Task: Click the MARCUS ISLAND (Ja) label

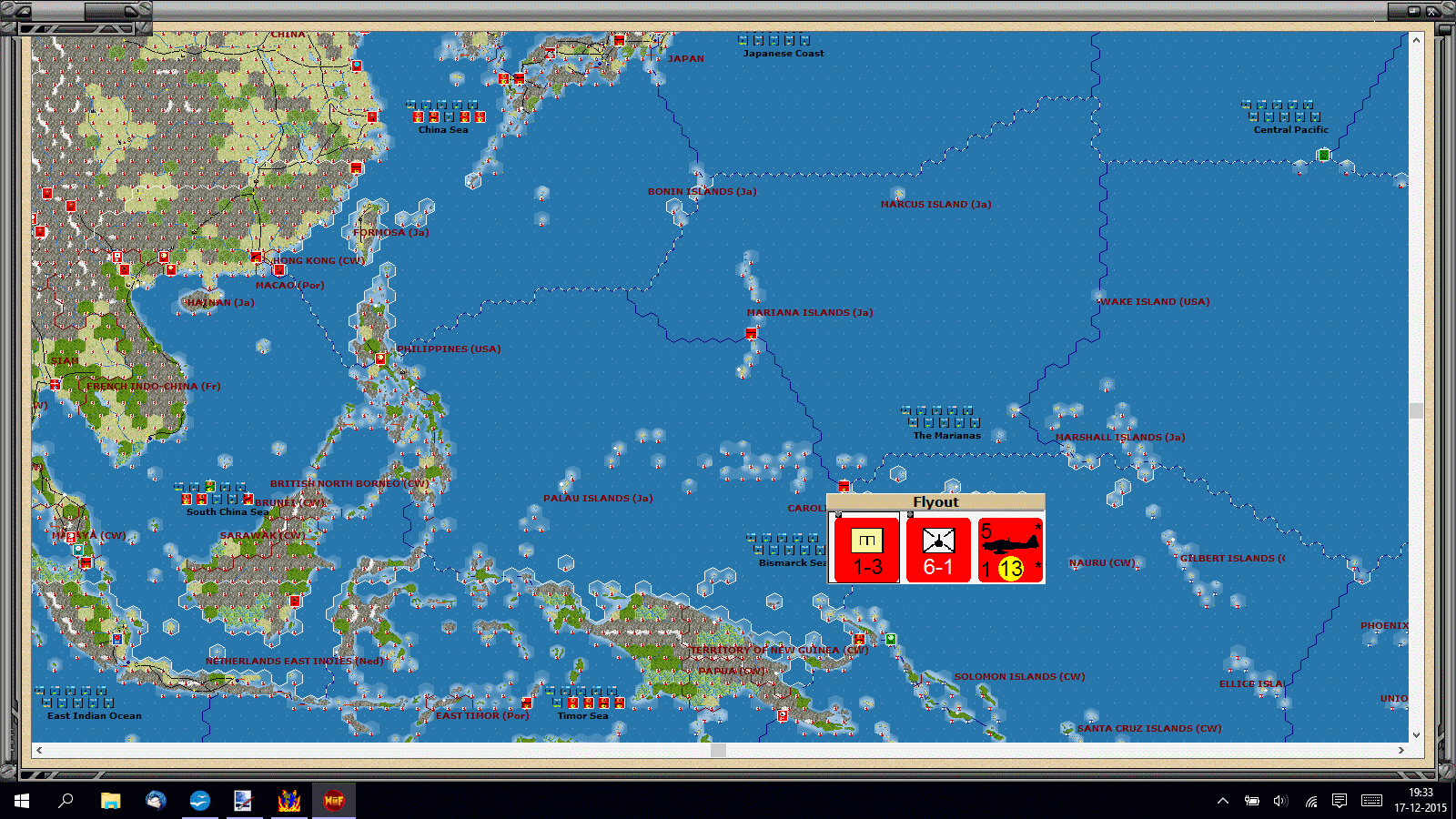Action: coord(935,205)
